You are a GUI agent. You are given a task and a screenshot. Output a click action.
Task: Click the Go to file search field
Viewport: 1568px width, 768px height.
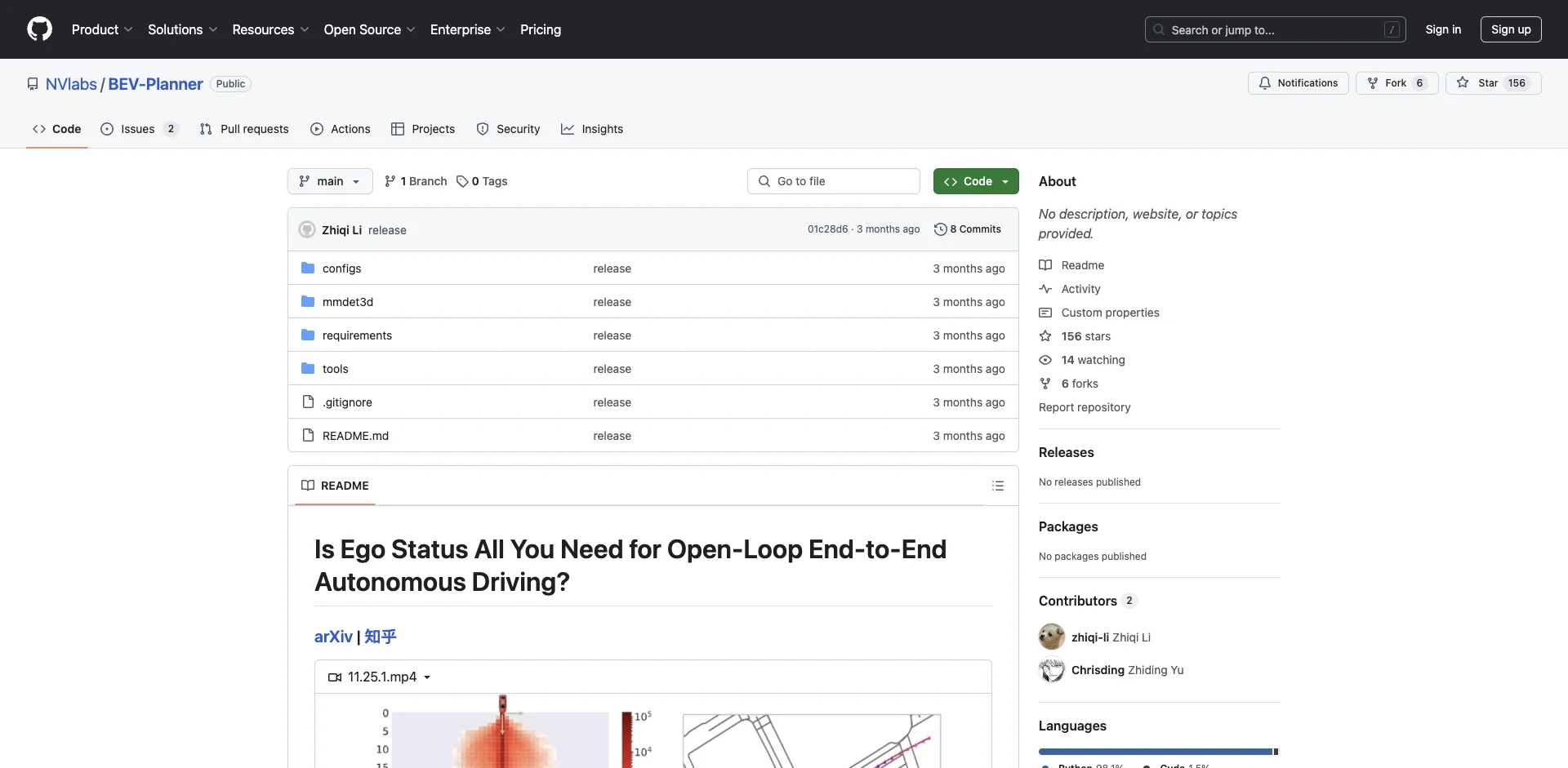coord(834,181)
